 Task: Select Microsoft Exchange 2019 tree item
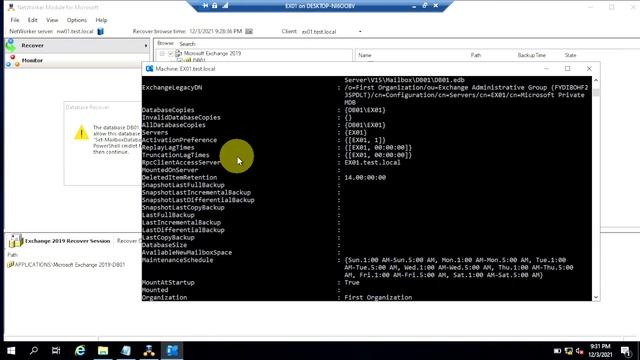point(212,53)
